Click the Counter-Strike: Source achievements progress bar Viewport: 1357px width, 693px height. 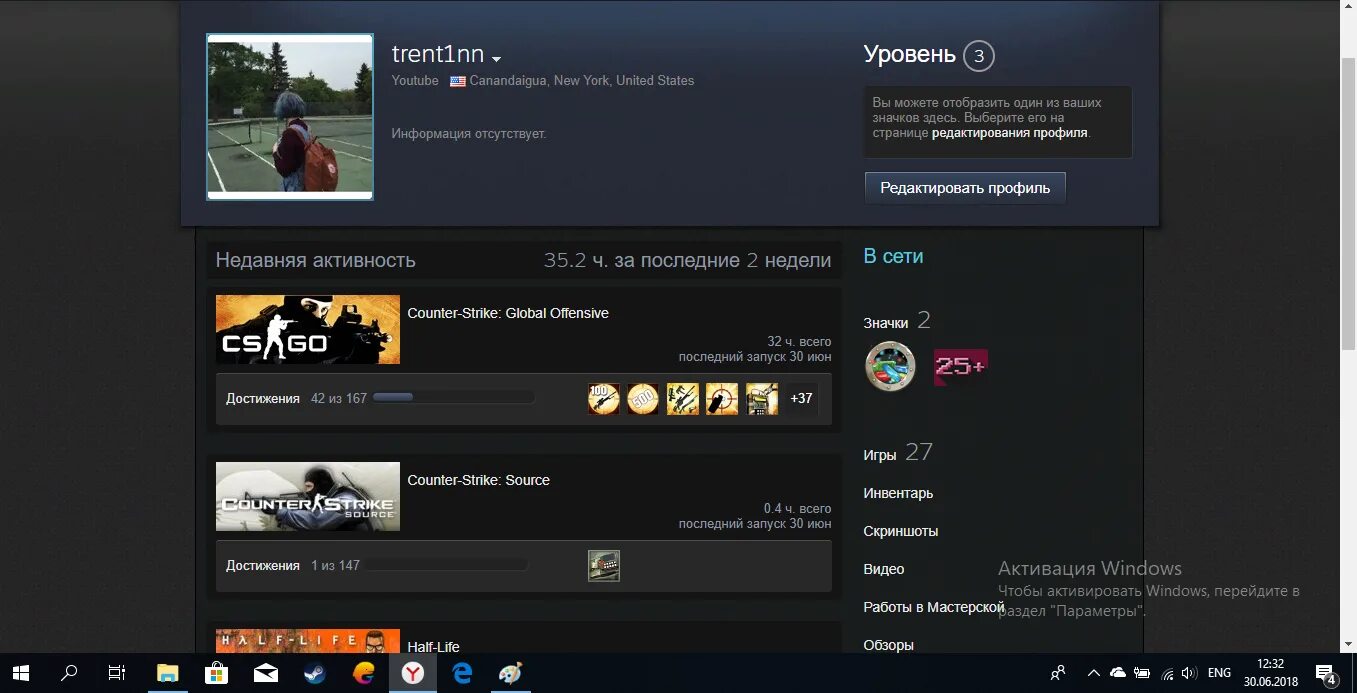click(x=447, y=565)
